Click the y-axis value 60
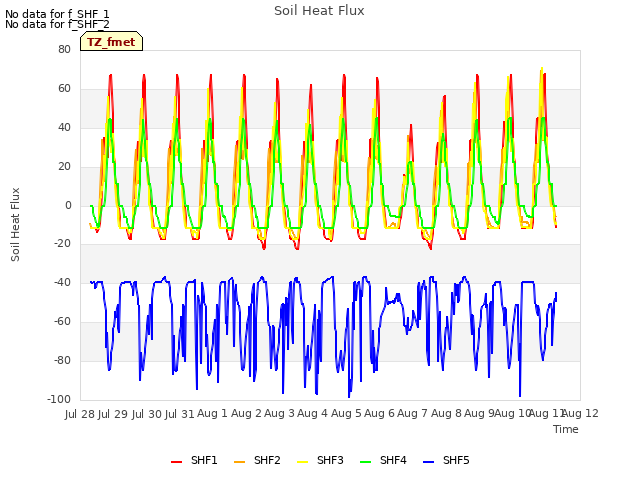Image resolution: width=640 pixels, height=480 pixels. click(x=64, y=89)
